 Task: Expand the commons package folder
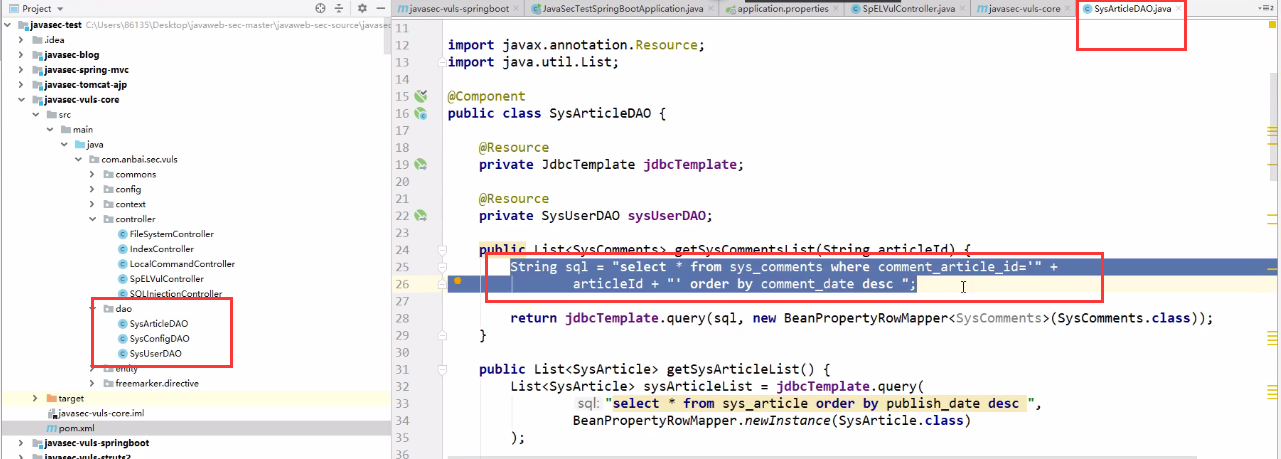click(92, 174)
